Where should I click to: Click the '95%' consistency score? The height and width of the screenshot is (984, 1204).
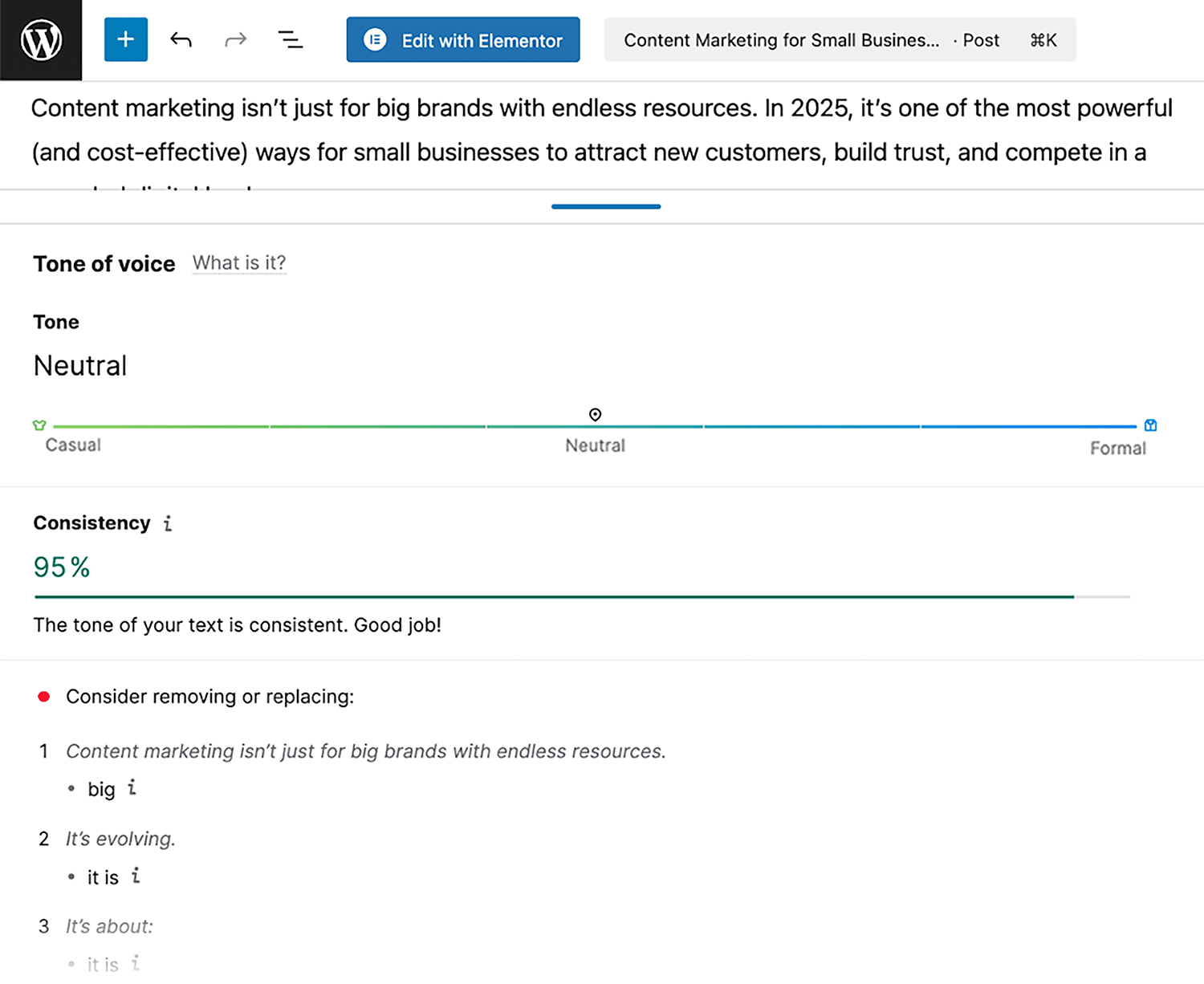(x=62, y=567)
